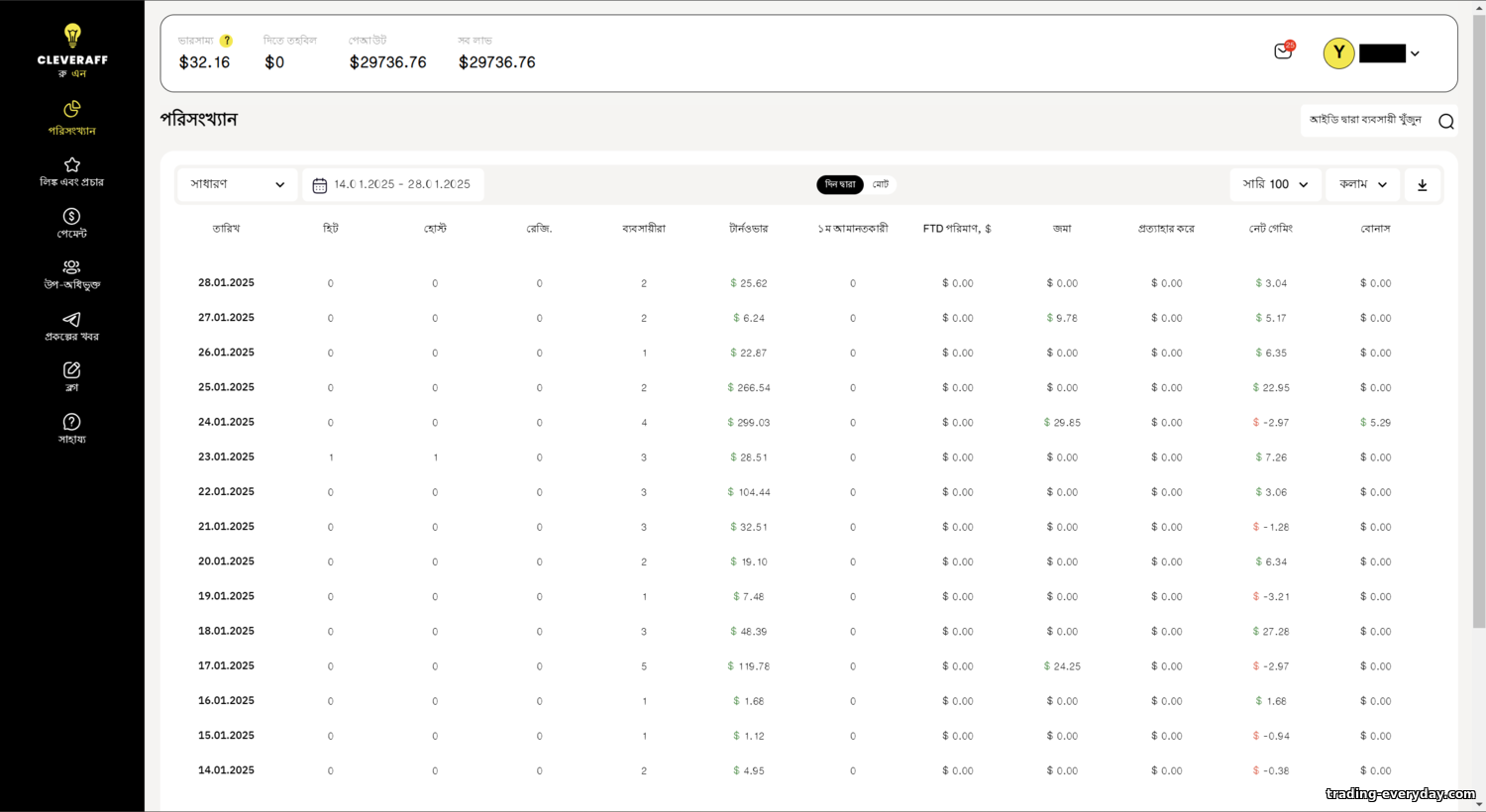
Task: Click the search trader by ID field
Action: pyautogui.click(x=1365, y=120)
